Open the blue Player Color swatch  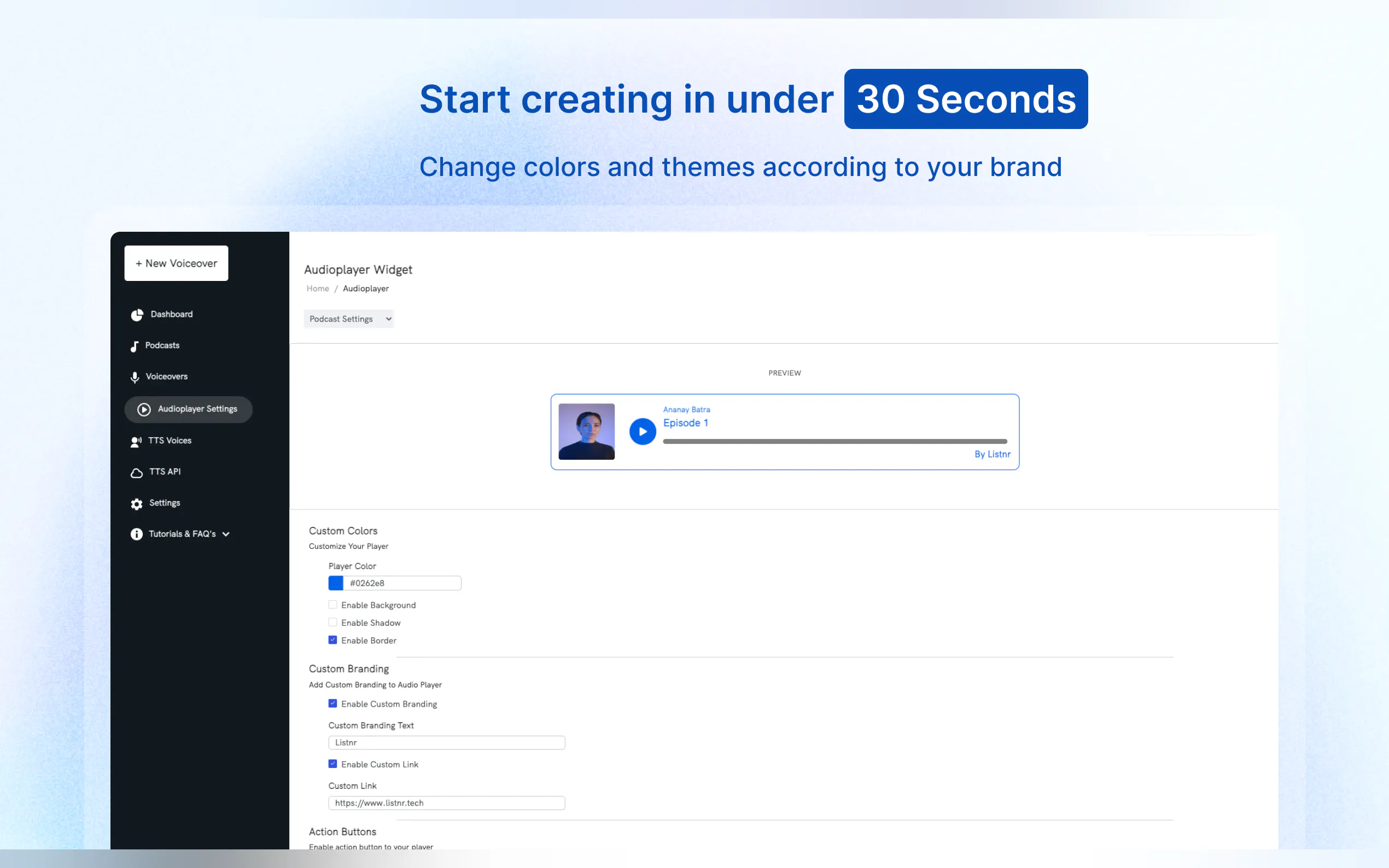335,583
